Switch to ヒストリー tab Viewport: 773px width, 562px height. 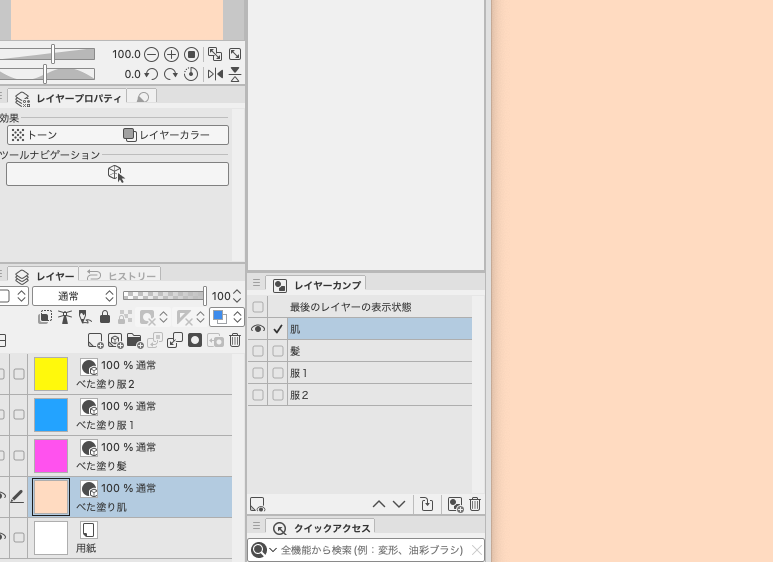click(120, 277)
